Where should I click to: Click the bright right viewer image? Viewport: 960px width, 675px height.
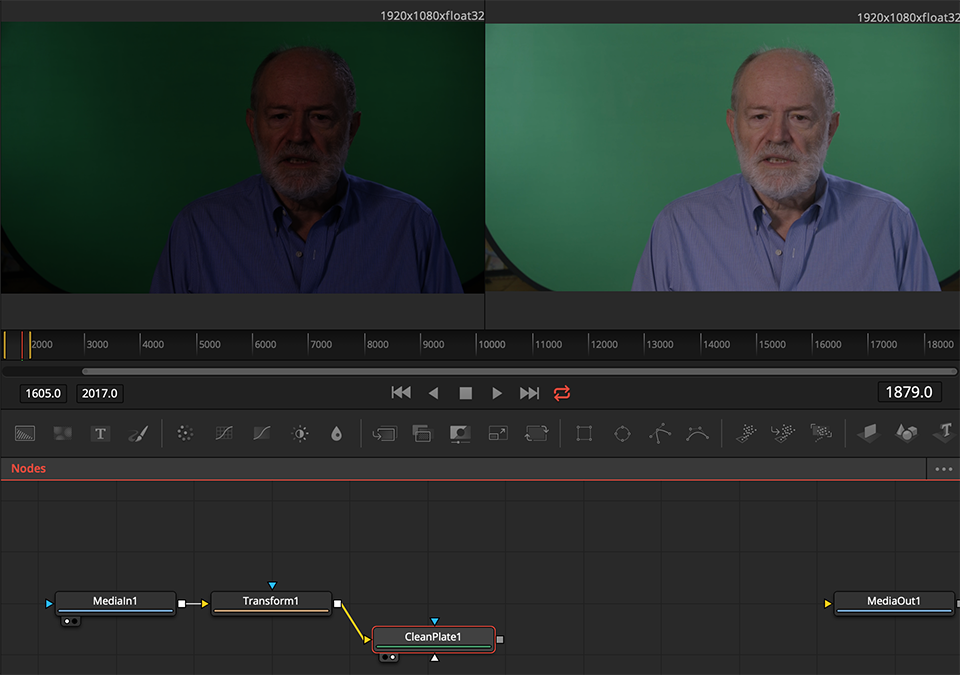point(722,157)
